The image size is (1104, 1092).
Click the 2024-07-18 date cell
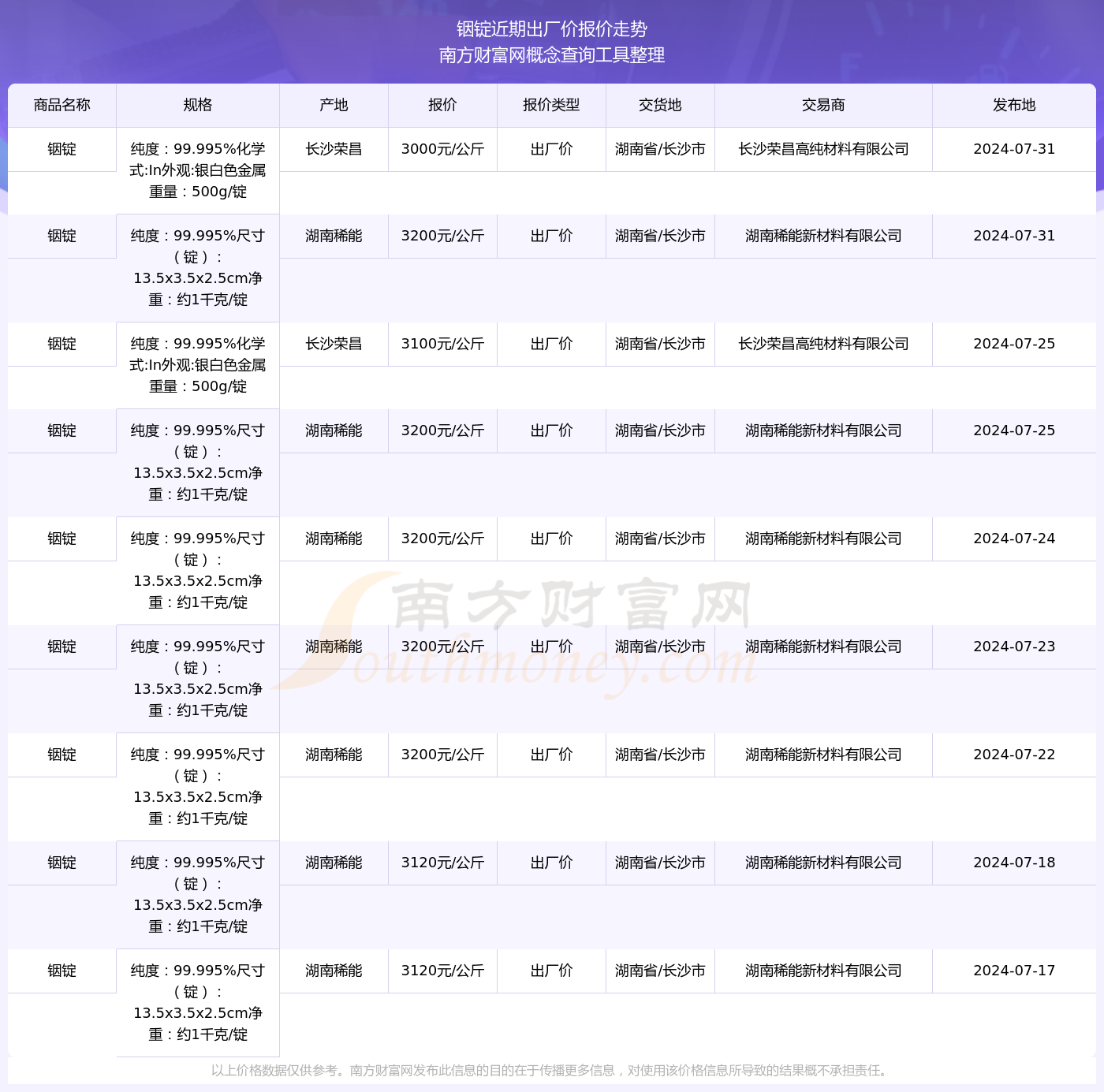pos(1014,863)
